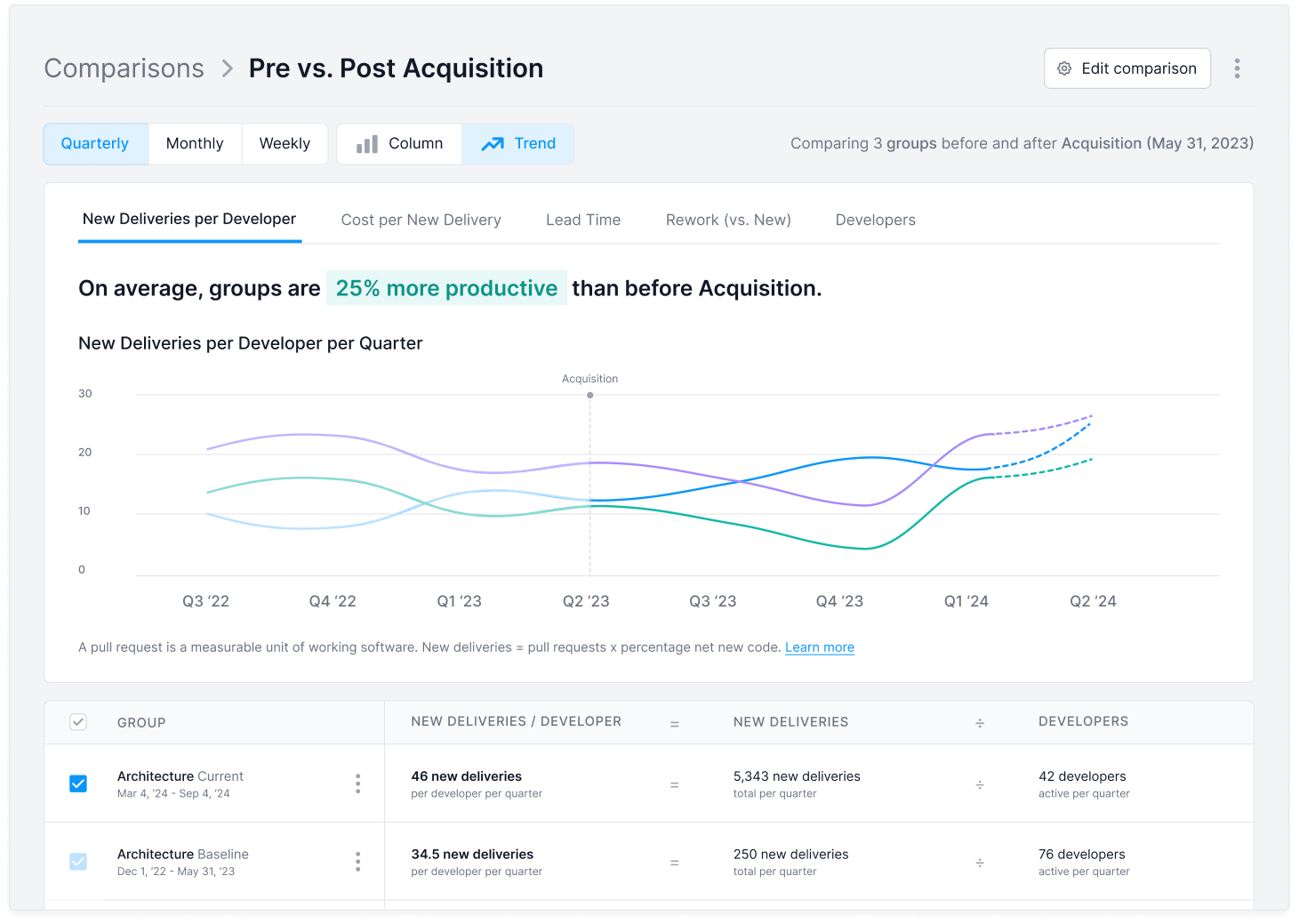1299x924 pixels.
Task: Toggle the Architecture Baseline checkbox
Action: coord(78,862)
